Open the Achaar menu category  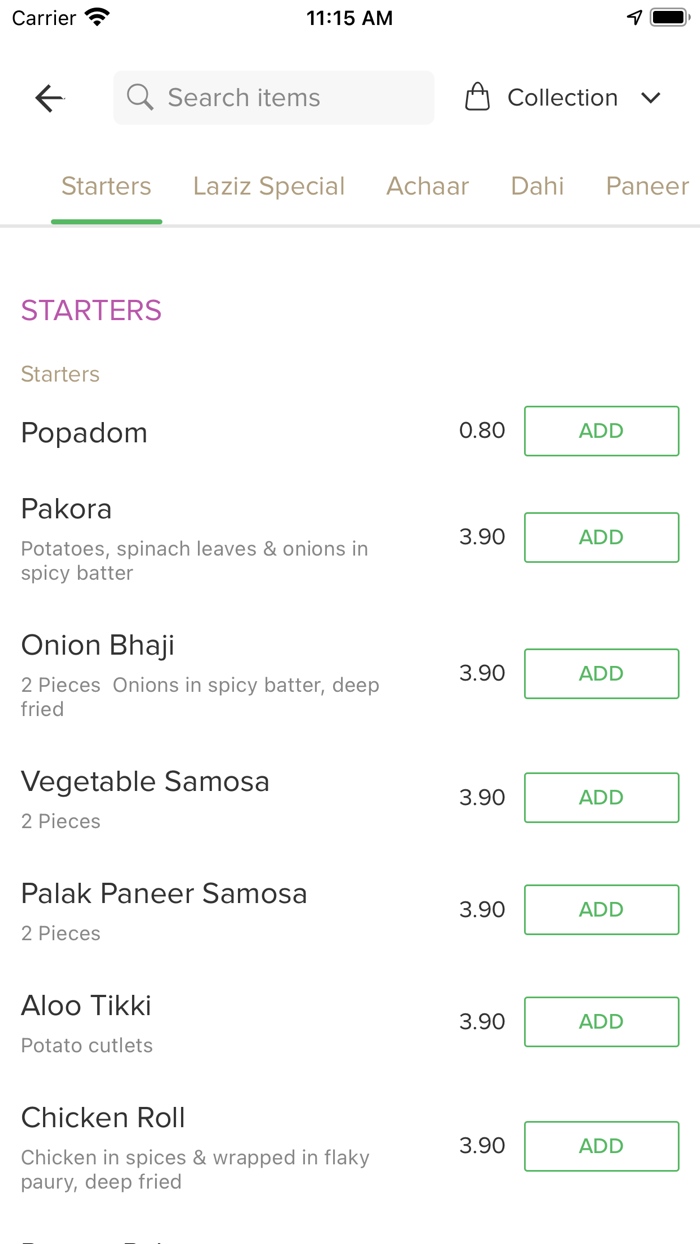[x=428, y=186]
